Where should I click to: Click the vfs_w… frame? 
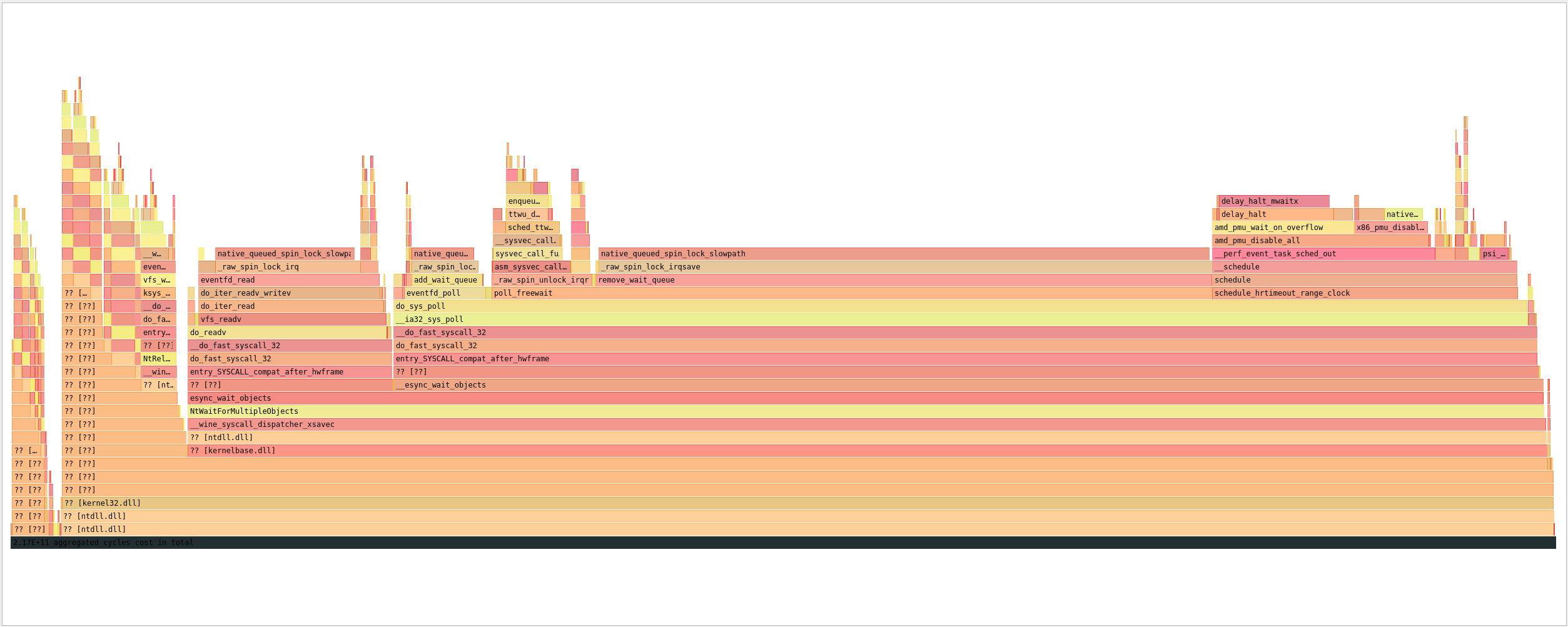coord(158,280)
